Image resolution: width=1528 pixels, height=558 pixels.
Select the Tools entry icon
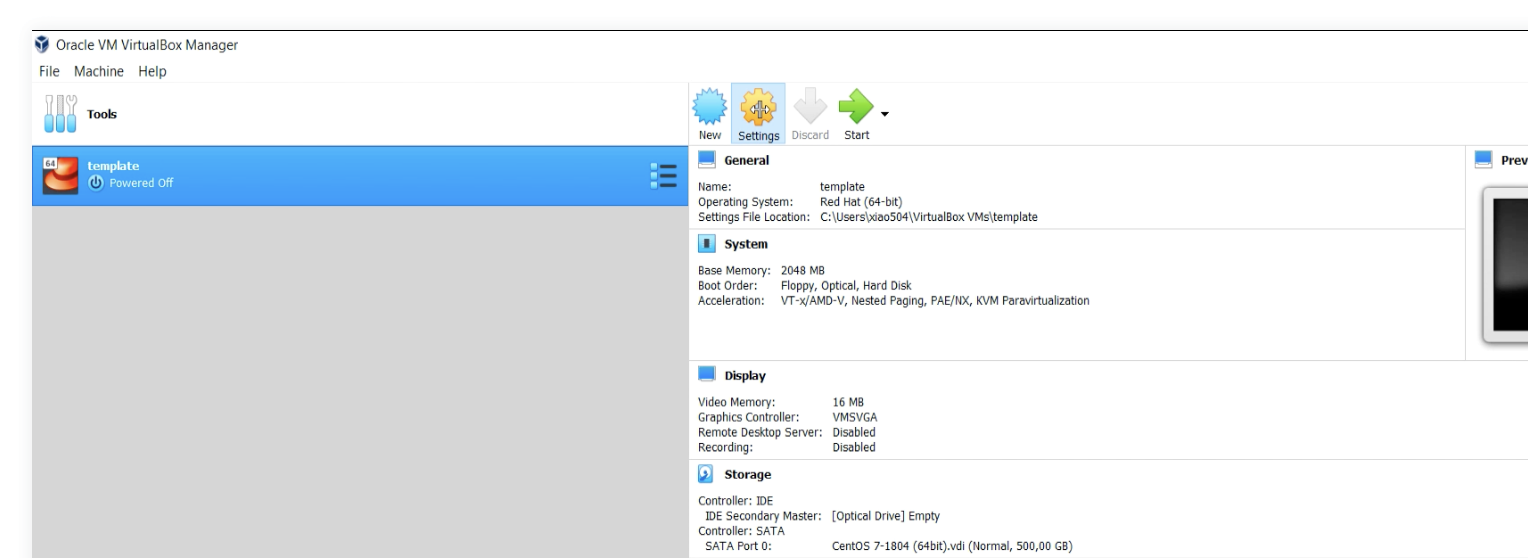62,114
